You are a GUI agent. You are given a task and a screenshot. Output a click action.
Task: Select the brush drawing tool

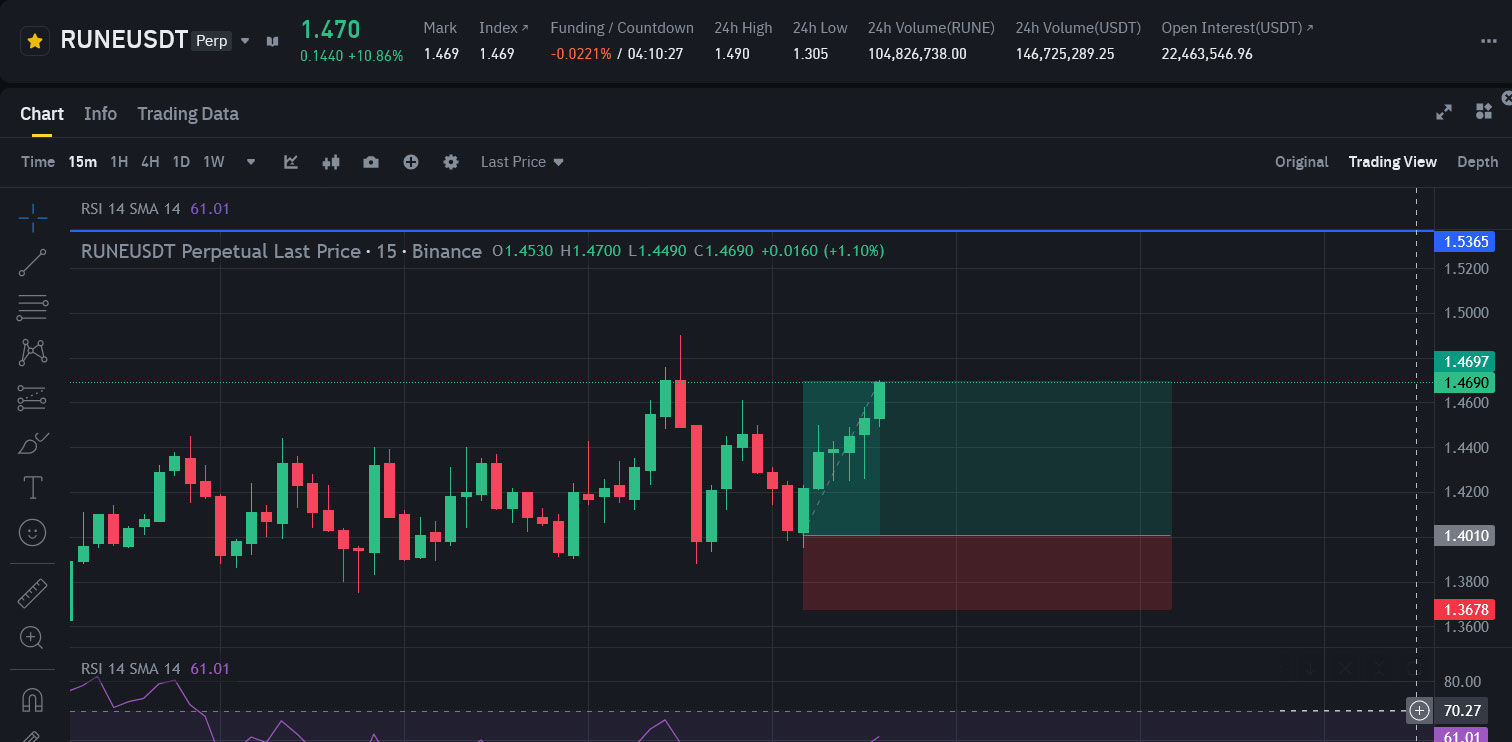coord(32,442)
